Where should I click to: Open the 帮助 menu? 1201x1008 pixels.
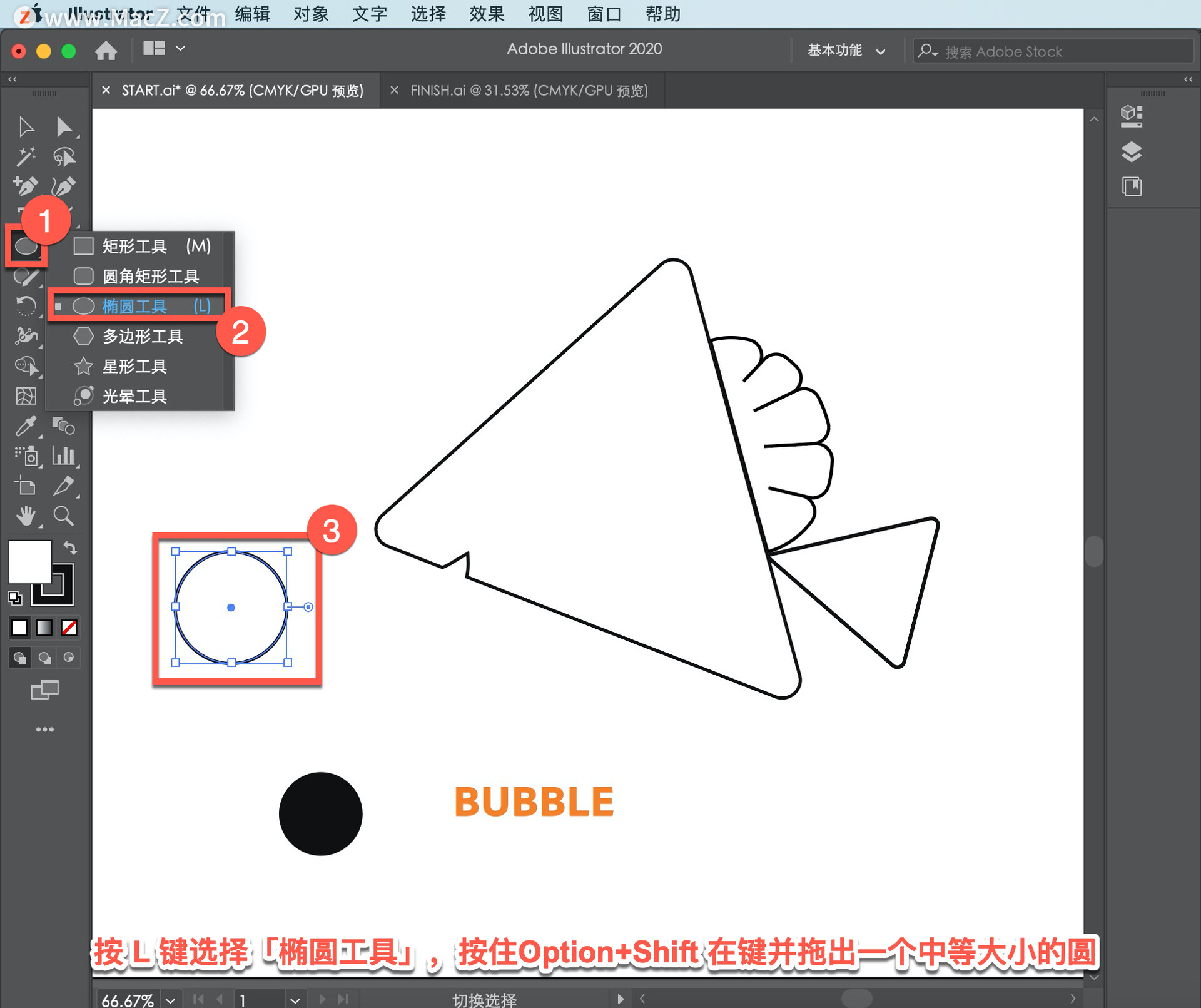[663, 14]
